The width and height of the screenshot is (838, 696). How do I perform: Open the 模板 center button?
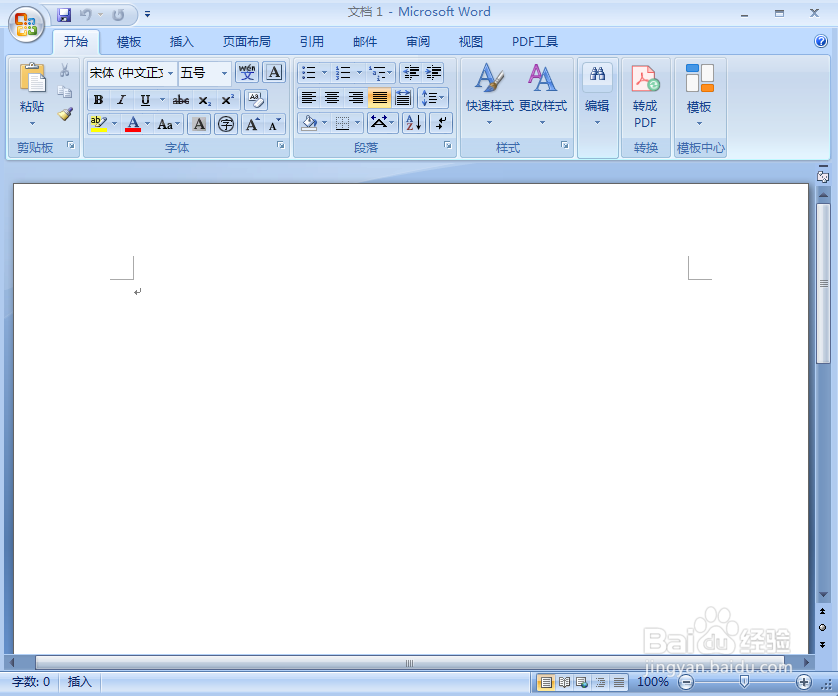699,96
